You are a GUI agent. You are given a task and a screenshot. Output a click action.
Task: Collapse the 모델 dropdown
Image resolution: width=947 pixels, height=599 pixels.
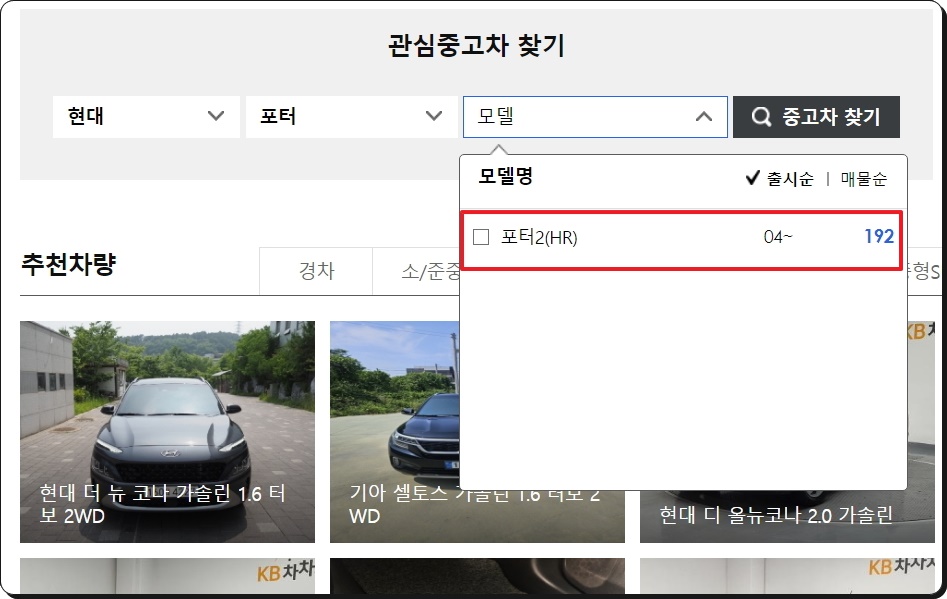[595, 117]
